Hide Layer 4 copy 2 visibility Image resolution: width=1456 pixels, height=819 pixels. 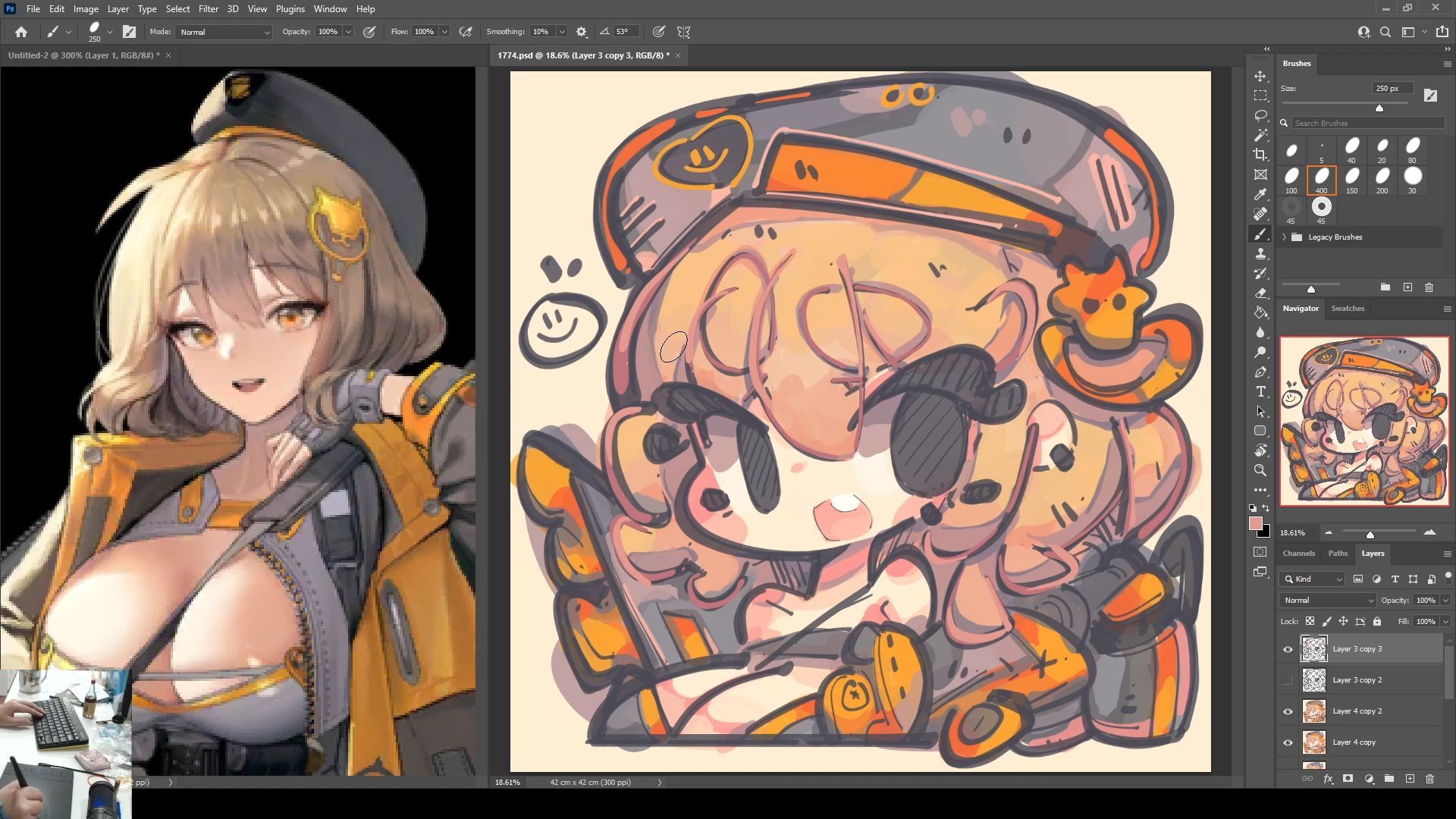pyautogui.click(x=1288, y=711)
